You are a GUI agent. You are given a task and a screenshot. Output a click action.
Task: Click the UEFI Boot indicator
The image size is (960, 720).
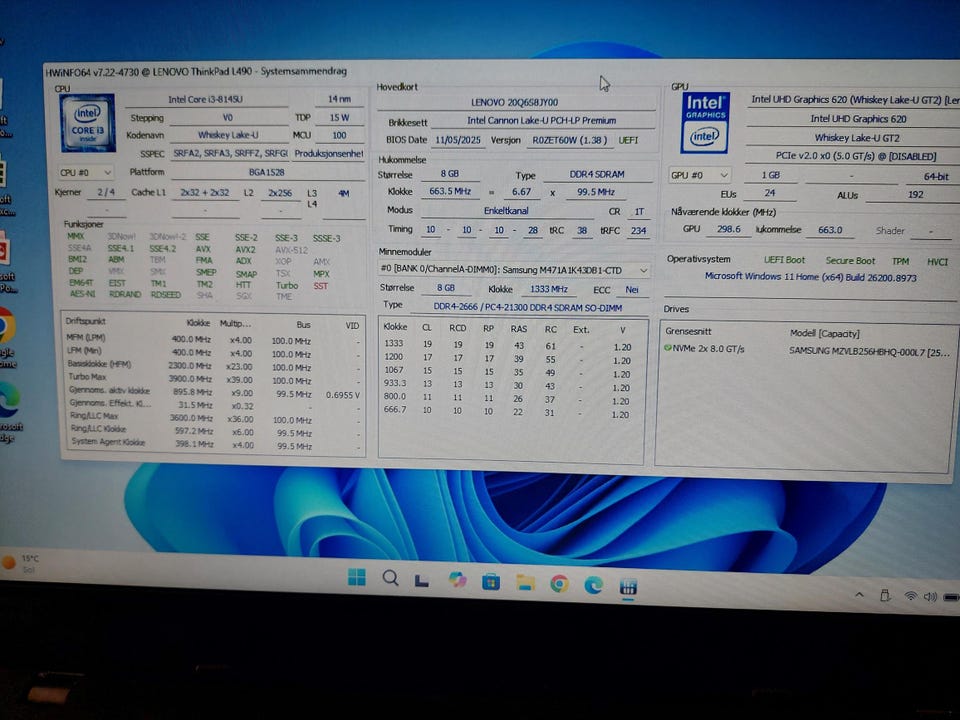(x=784, y=260)
